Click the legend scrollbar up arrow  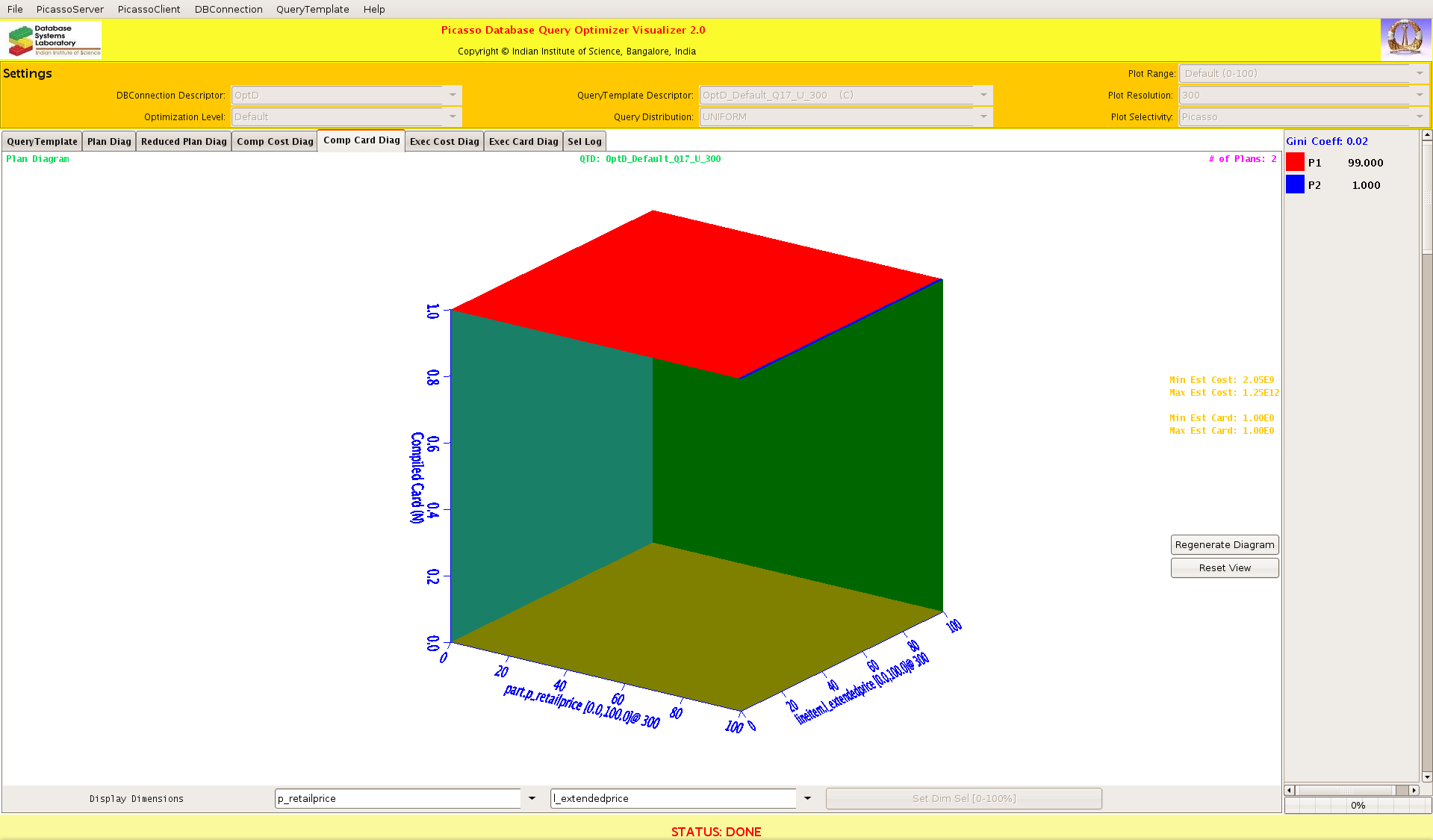[1427, 135]
